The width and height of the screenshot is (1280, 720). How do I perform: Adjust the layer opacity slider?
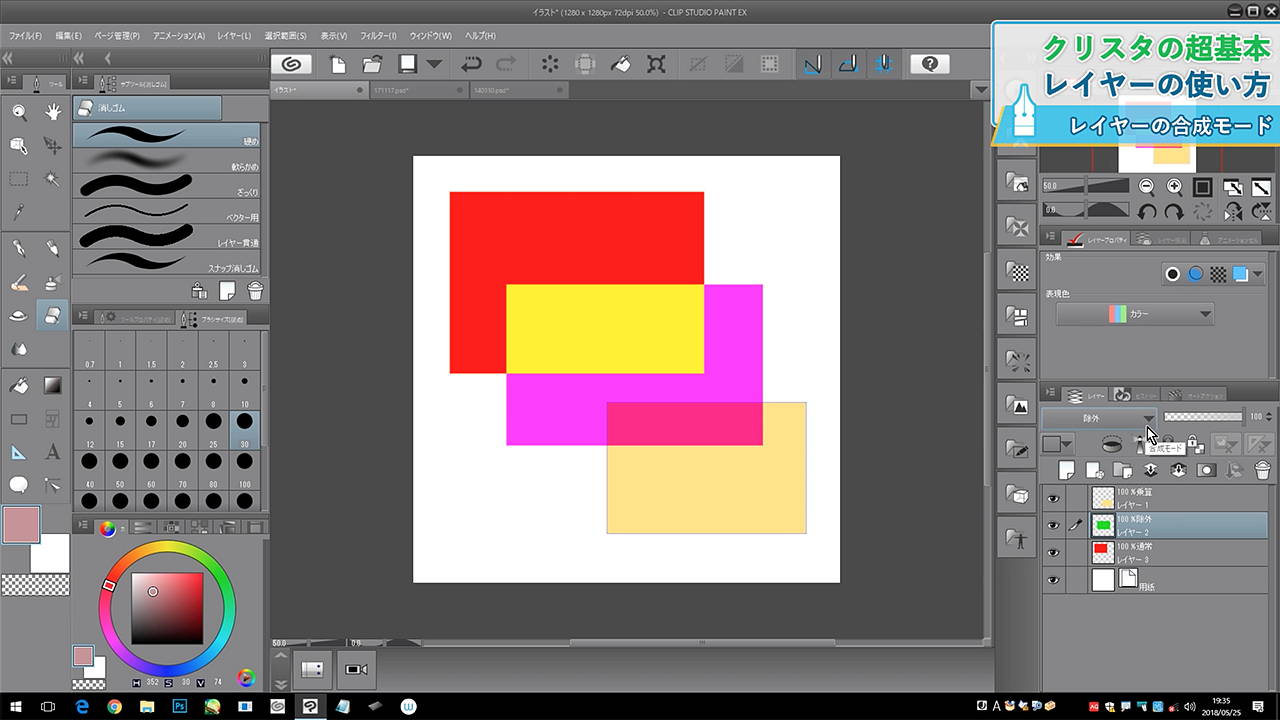point(1202,417)
